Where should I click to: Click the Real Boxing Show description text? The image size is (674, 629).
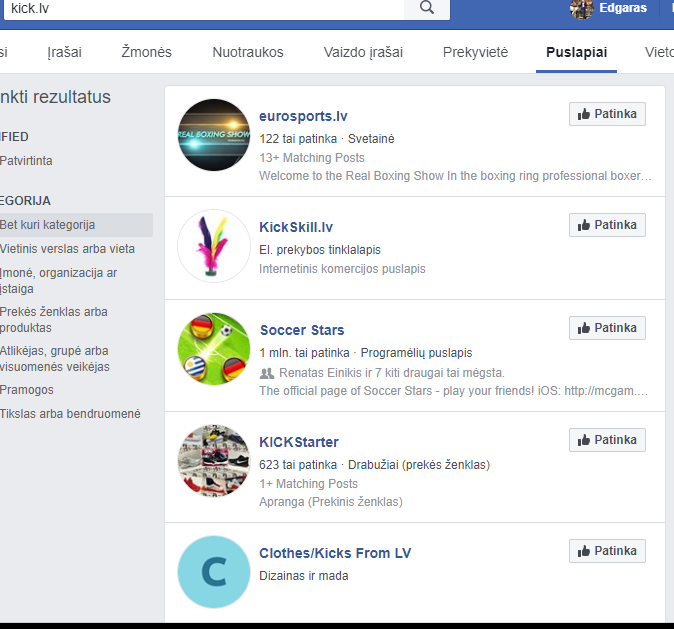455,176
